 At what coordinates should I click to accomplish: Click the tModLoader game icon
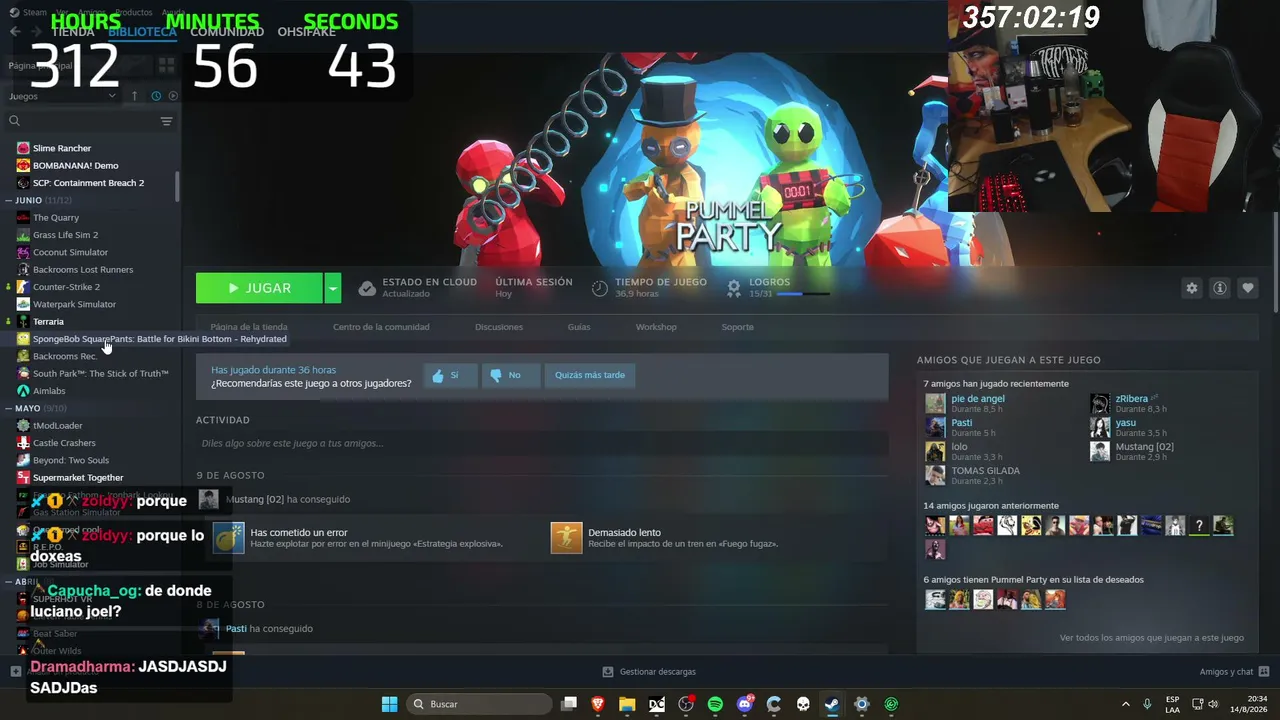click(23, 425)
